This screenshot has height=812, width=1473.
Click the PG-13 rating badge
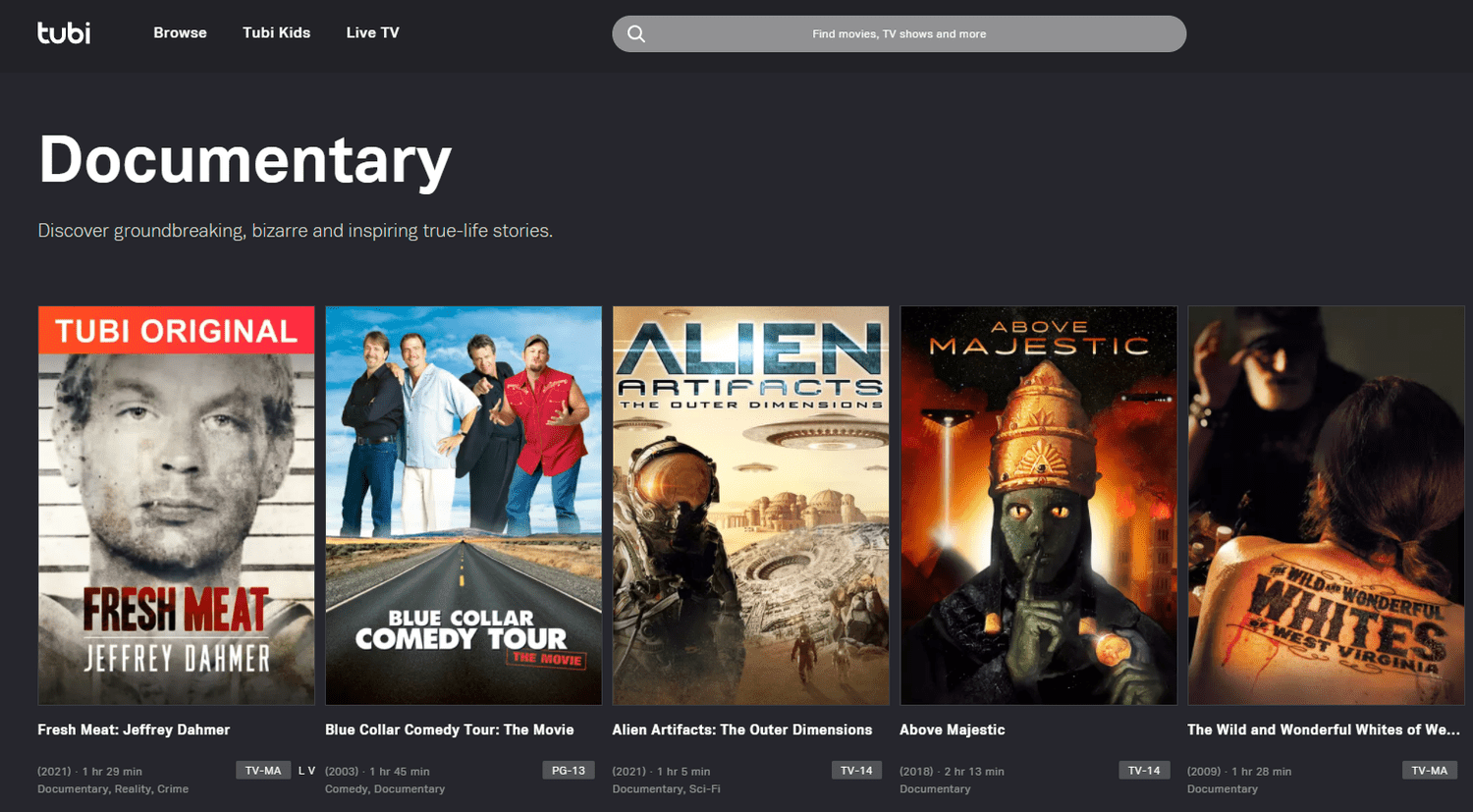569,771
